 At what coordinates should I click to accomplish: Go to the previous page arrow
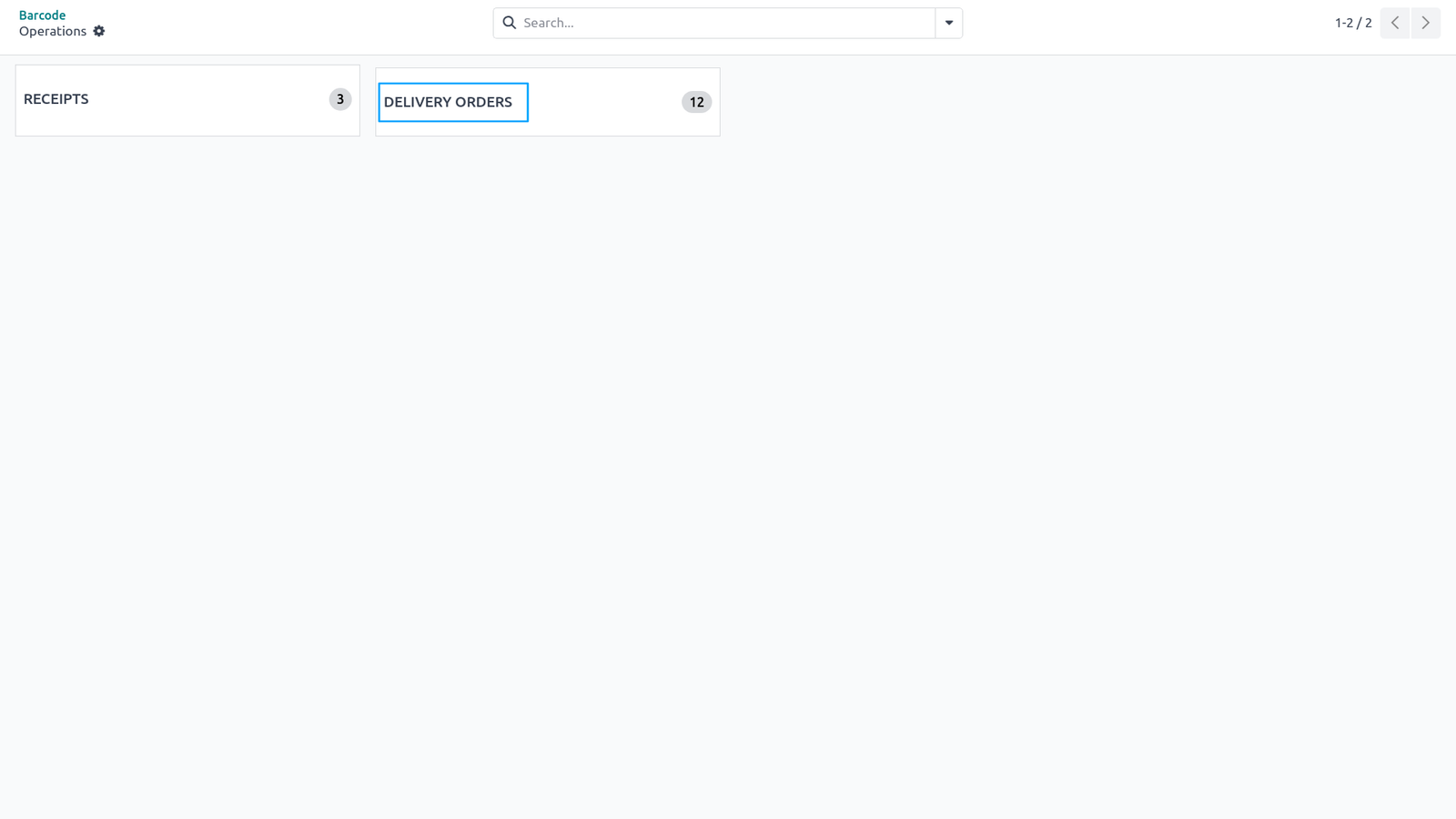click(x=1395, y=23)
